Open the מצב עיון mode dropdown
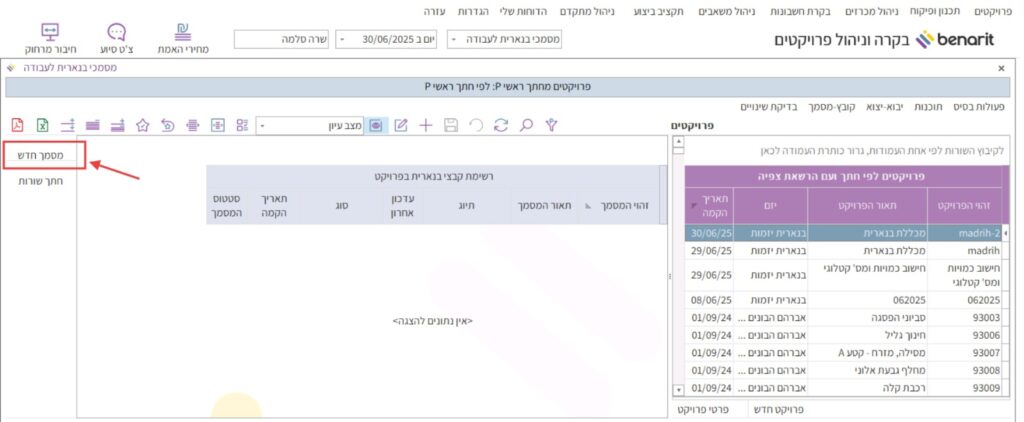This screenshot has height=422, width=1024. pos(263,126)
